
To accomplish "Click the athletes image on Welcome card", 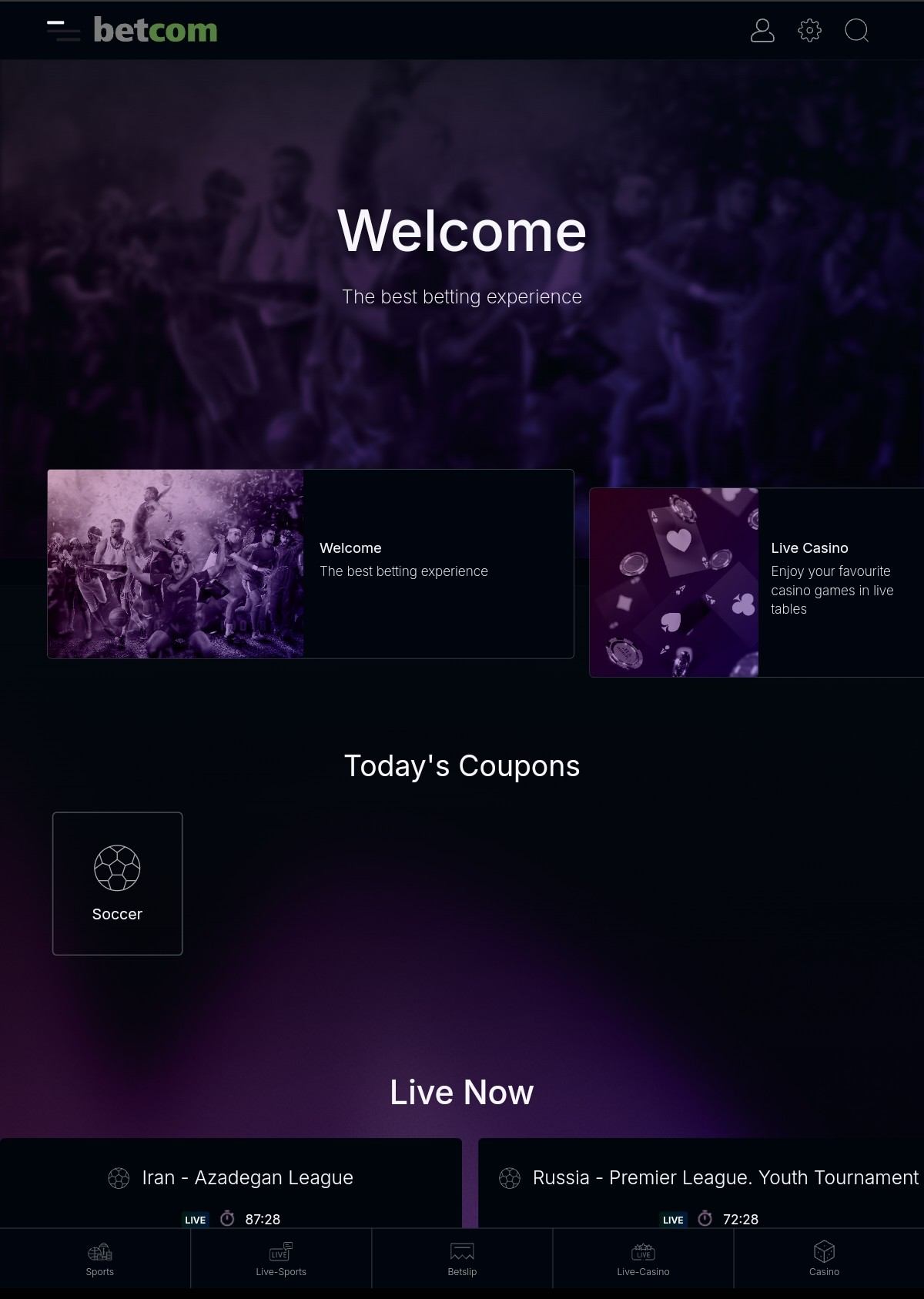I will 176,564.
